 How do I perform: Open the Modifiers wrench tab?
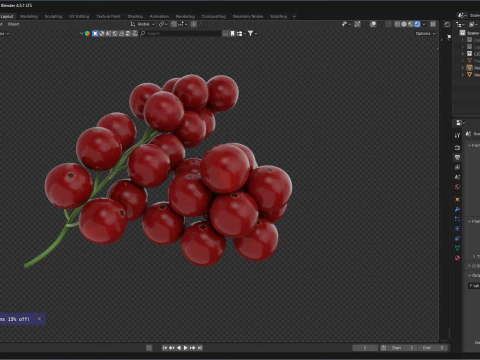pos(457,209)
